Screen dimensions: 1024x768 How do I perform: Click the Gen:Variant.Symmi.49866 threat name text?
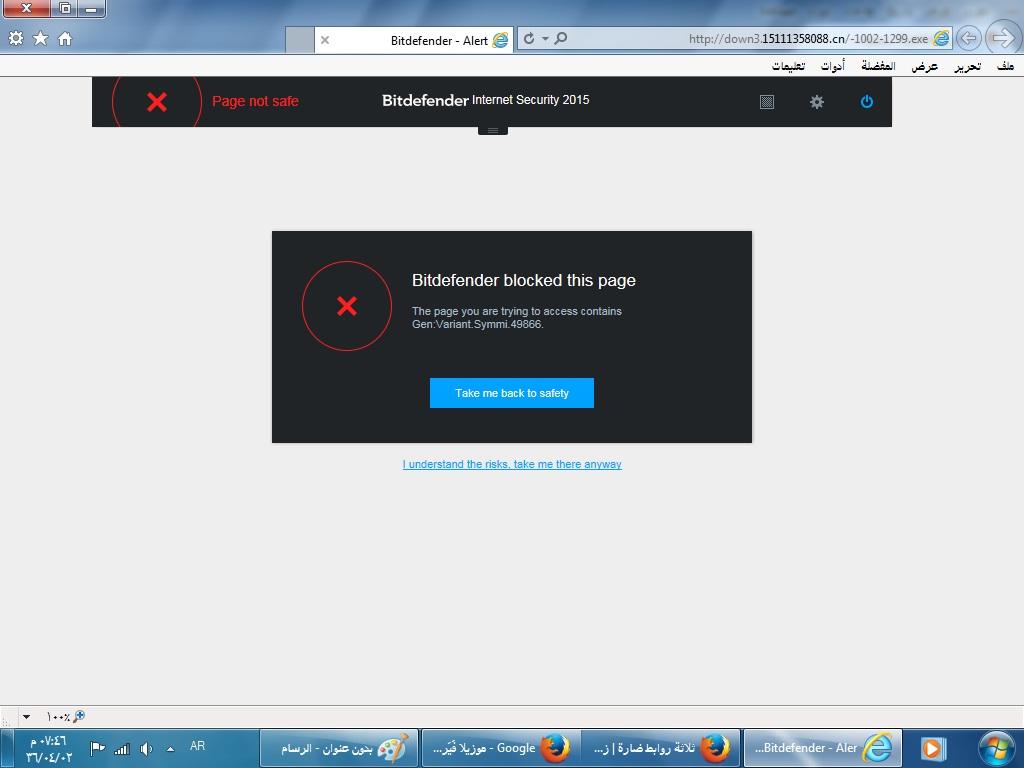[477, 324]
